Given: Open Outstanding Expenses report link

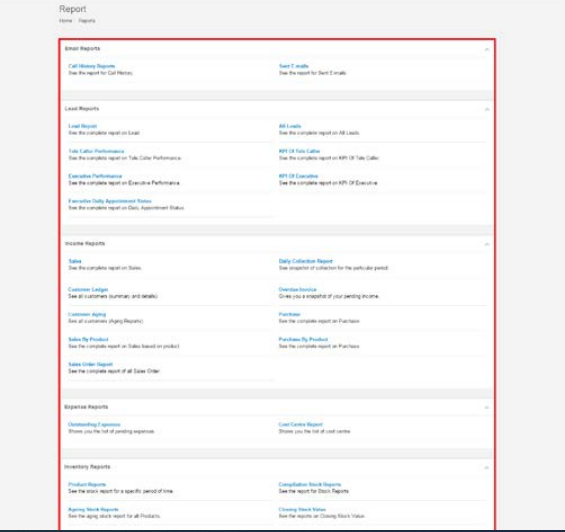Looking at the screenshot, I should 94,425.
